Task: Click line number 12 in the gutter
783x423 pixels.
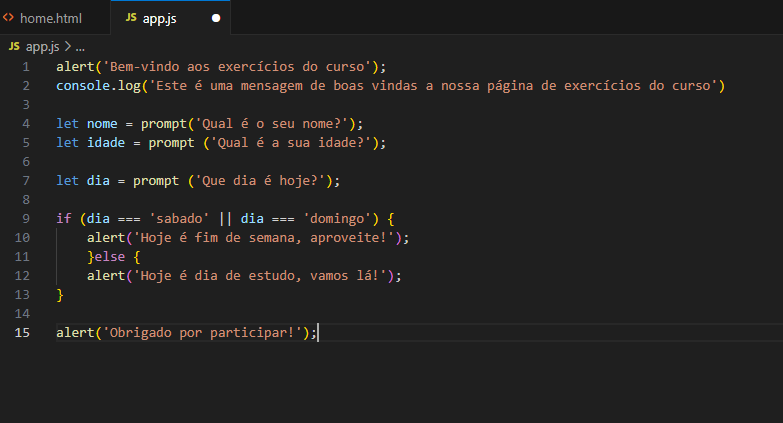Action: point(22,276)
